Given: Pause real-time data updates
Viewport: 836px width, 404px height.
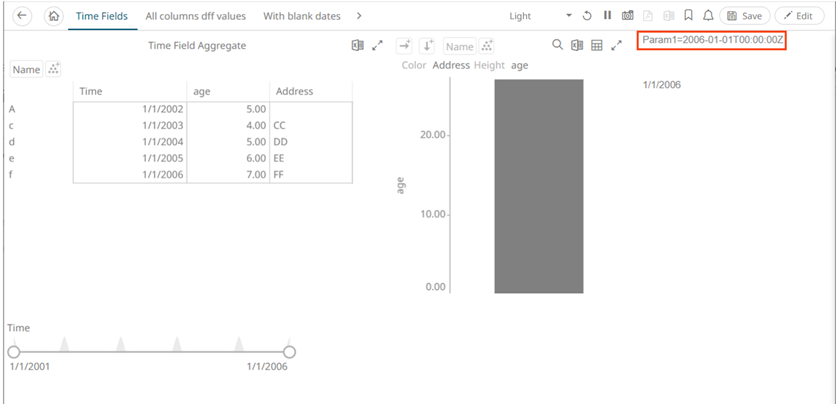Looking at the screenshot, I should [607, 15].
